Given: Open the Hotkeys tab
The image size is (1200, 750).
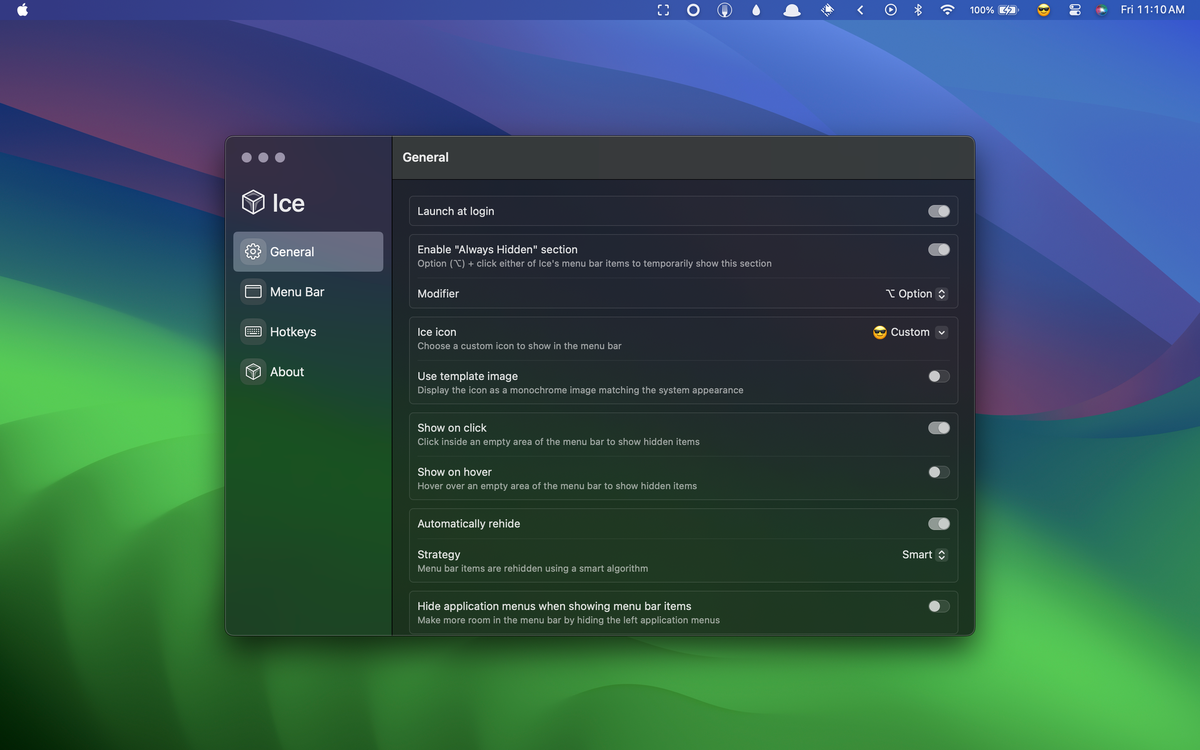Looking at the screenshot, I should click(308, 332).
